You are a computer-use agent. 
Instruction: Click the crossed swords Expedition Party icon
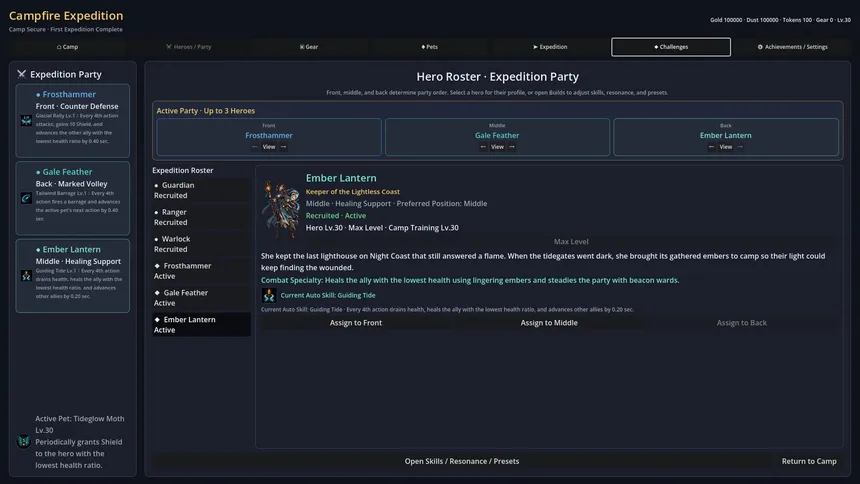[x=21, y=74]
